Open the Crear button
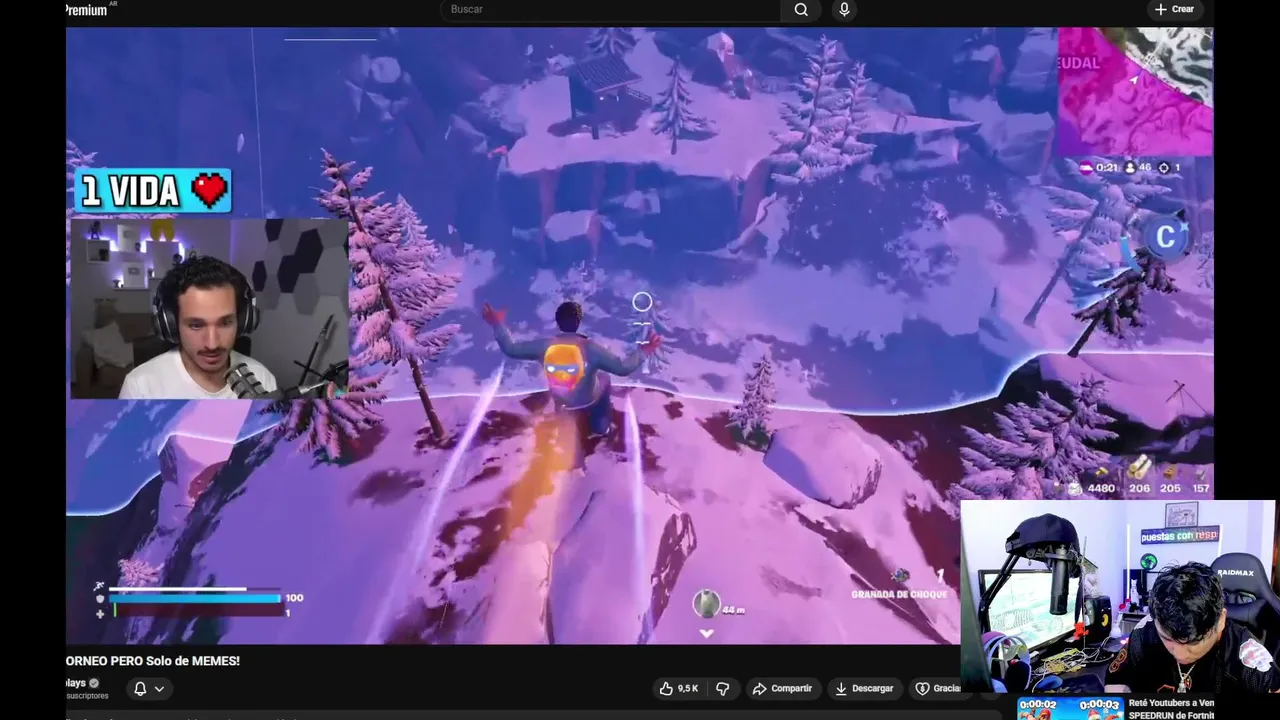1280x720 pixels. (x=1174, y=9)
